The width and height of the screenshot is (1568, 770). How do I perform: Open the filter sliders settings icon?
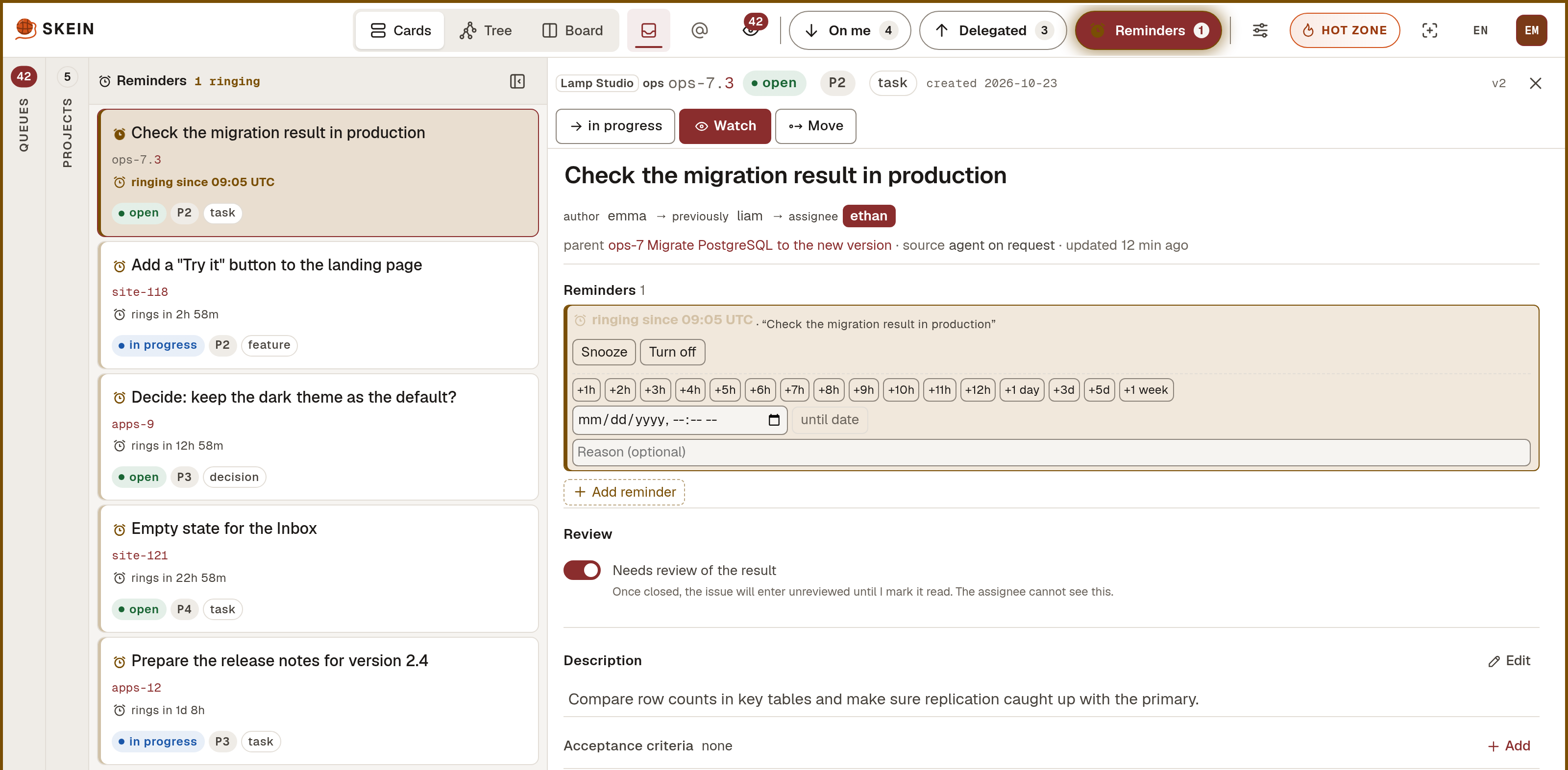pos(1260,30)
